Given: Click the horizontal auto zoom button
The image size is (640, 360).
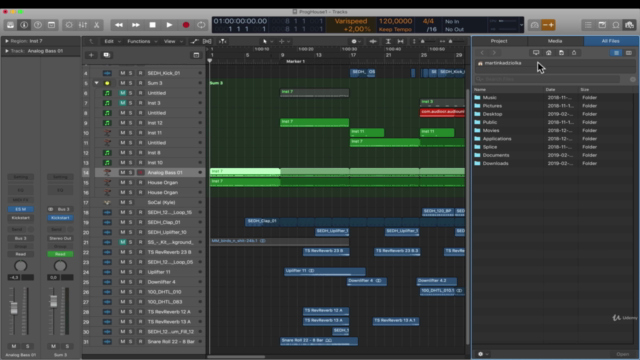Looking at the screenshot, I should tap(400, 41).
